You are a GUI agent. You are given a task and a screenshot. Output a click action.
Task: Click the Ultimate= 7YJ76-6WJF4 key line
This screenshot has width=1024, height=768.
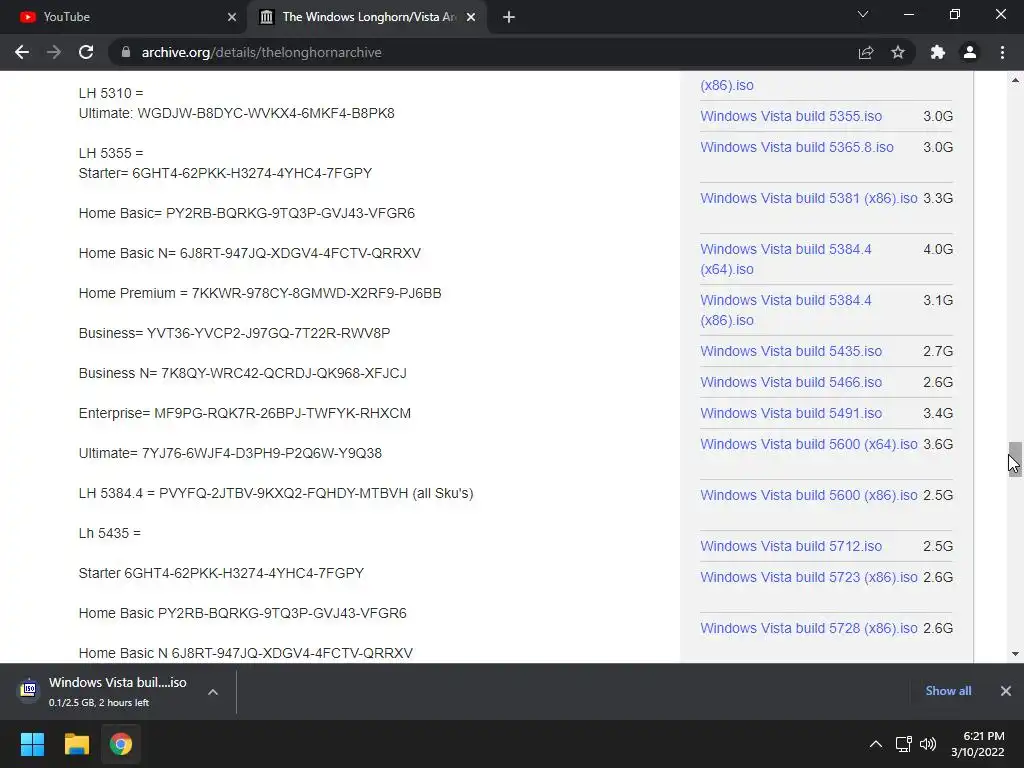230,453
